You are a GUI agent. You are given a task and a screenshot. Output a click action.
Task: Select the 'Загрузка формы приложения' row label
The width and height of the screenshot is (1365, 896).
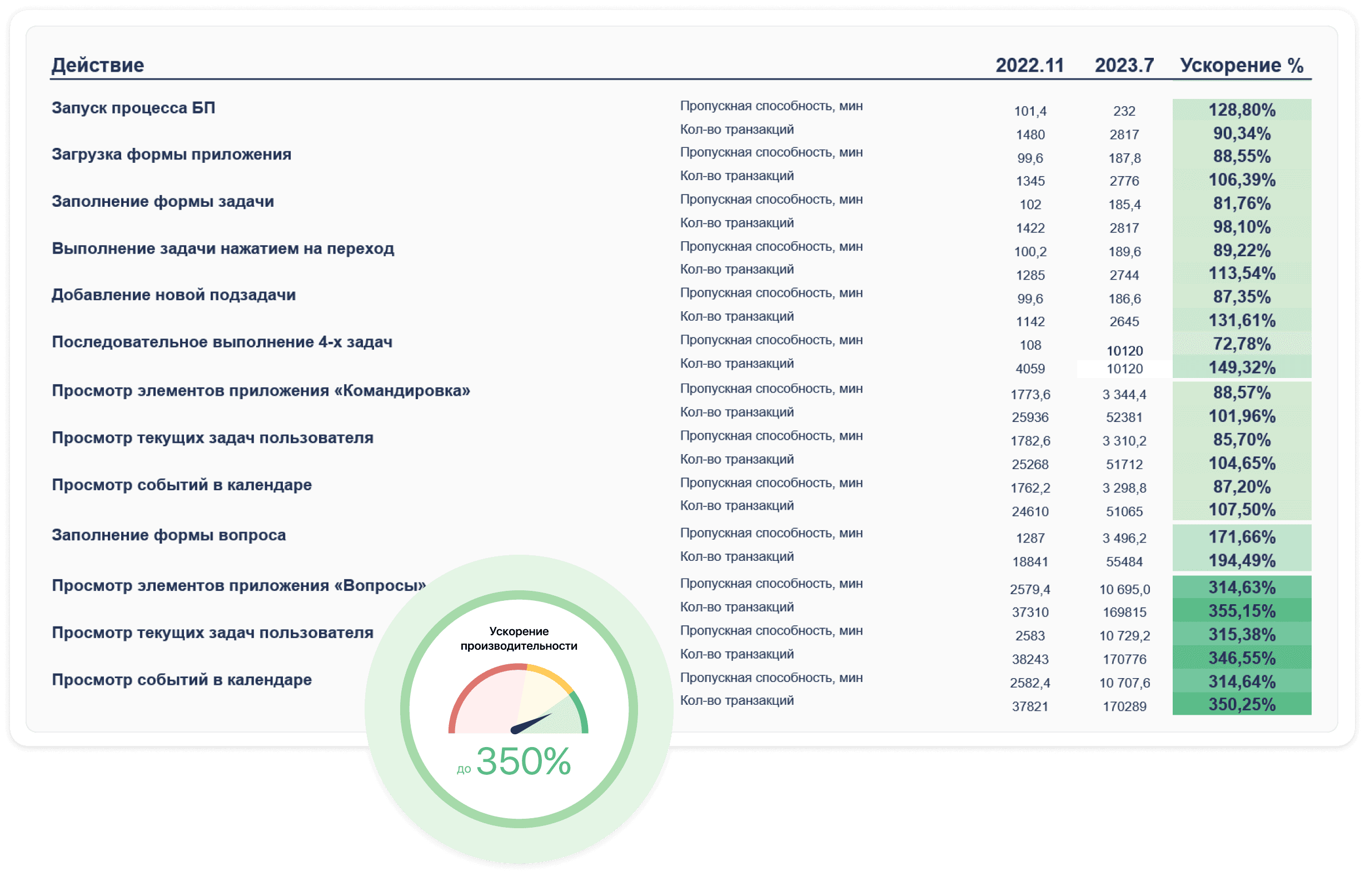click(172, 155)
